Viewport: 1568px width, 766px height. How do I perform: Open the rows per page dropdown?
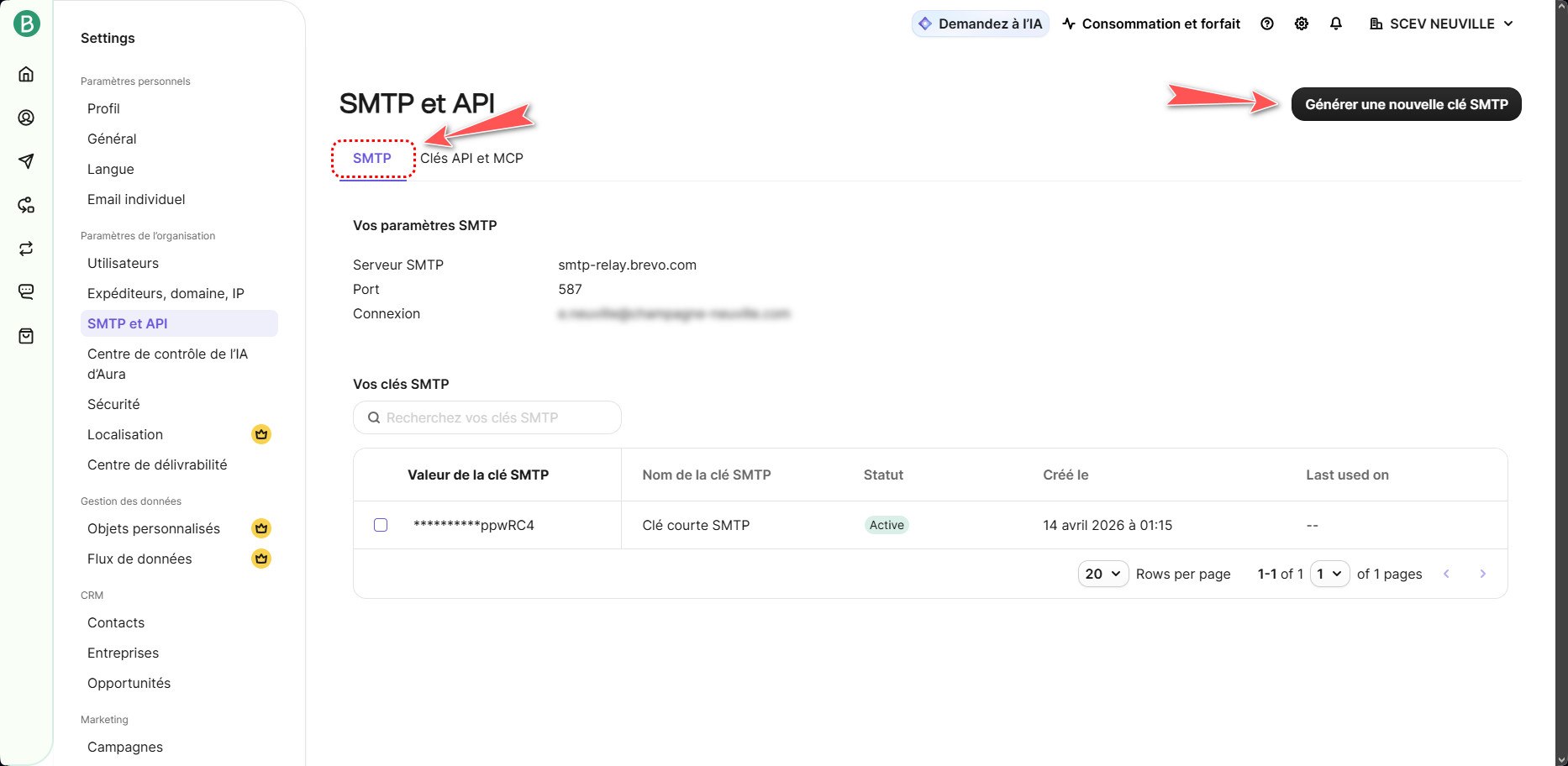(x=1102, y=574)
